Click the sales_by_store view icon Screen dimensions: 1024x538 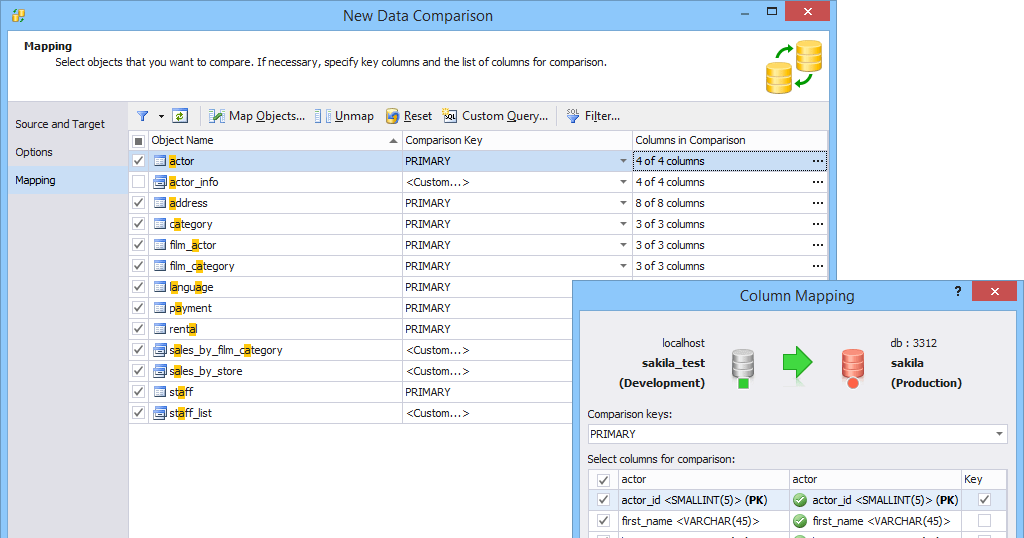(160, 371)
